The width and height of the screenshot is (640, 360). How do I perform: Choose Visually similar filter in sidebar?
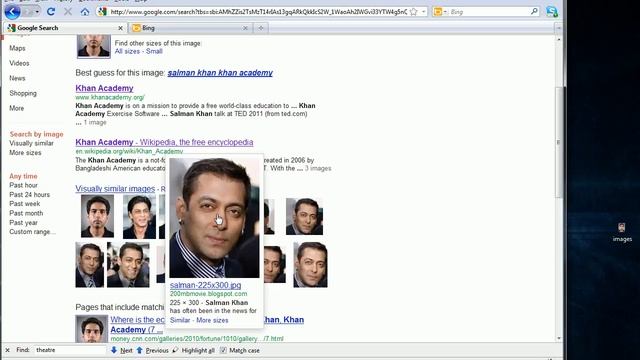point(31,143)
